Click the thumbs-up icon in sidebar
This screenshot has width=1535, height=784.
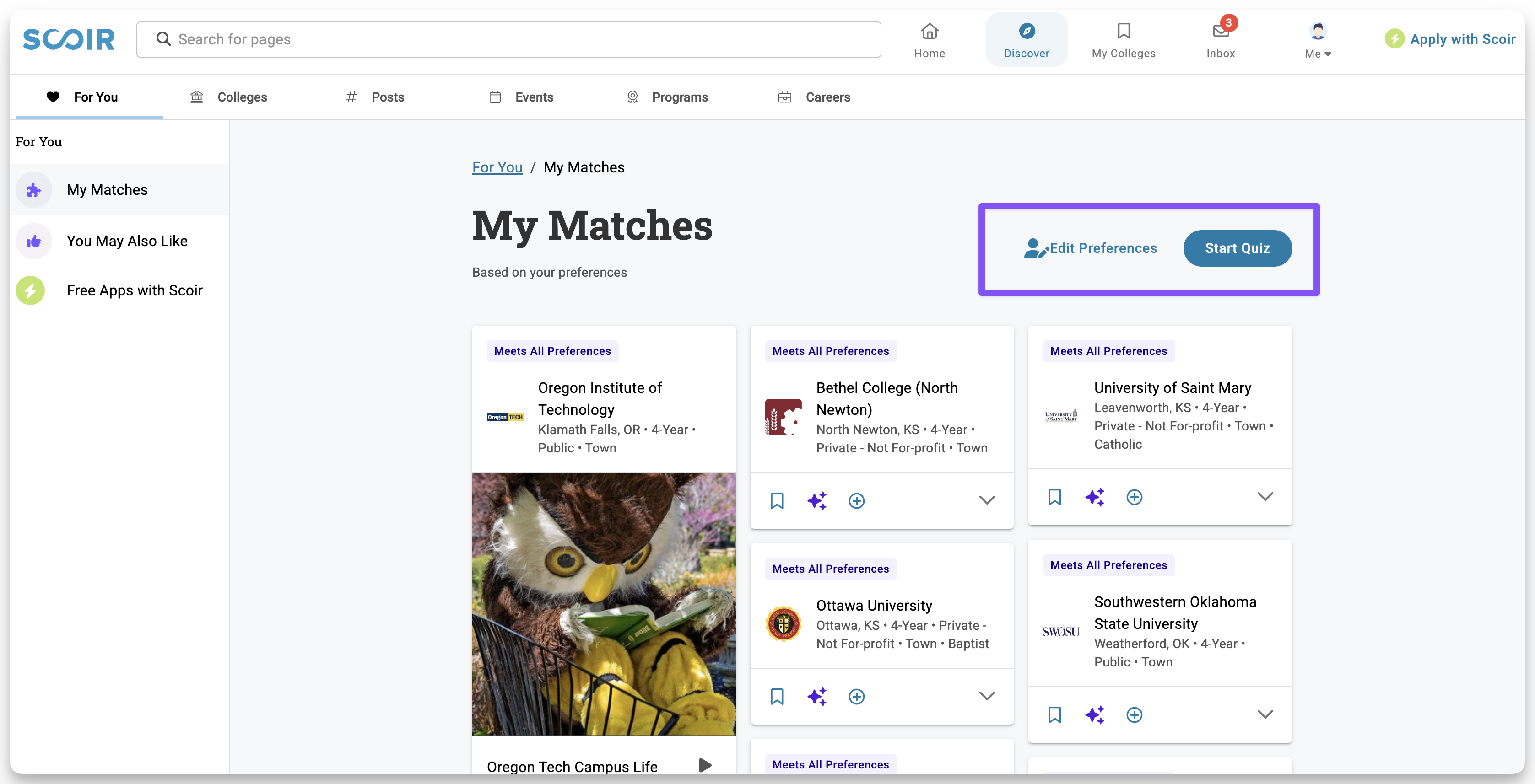point(33,241)
